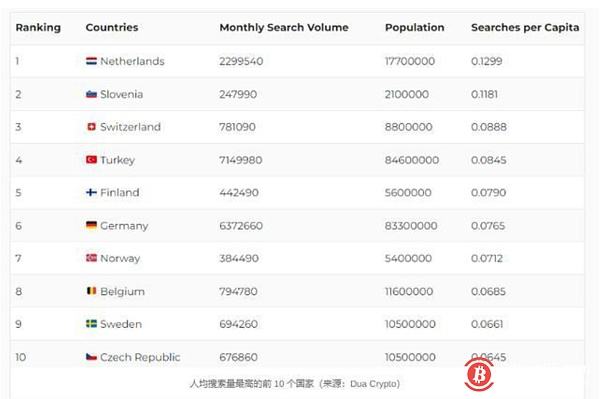The height and width of the screenshot is (399, 600).
Task: Click population value 83300000
Action: pyautogui.click(x=411, y=226)
